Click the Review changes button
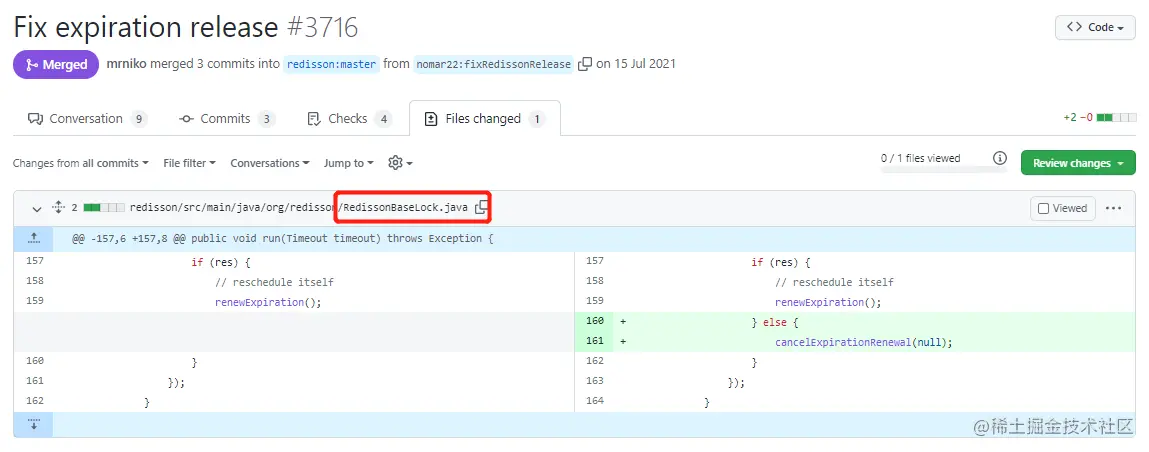1149x452 pixels. point(1078,163)
